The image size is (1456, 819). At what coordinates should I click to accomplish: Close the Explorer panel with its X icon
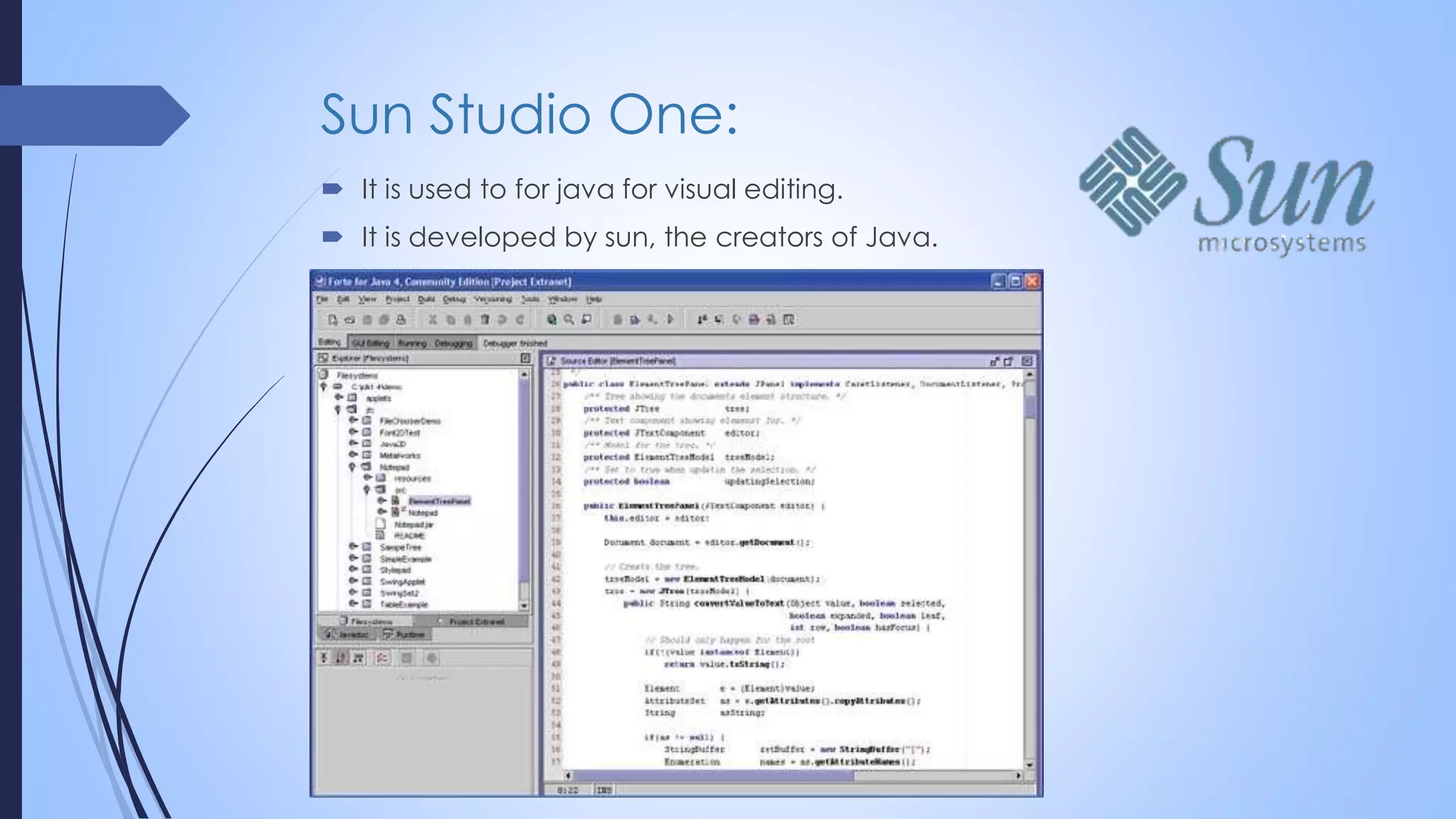525,358
